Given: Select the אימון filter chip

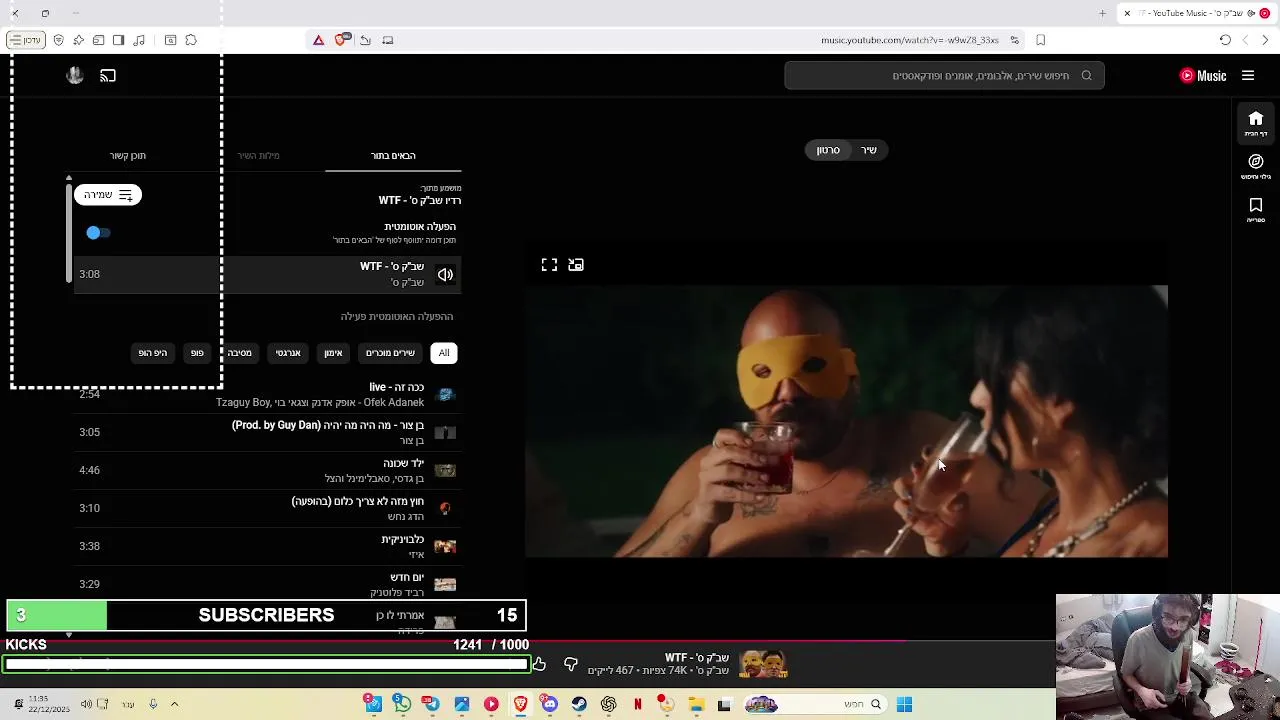Looking at the screenshot, I should 333,353.
